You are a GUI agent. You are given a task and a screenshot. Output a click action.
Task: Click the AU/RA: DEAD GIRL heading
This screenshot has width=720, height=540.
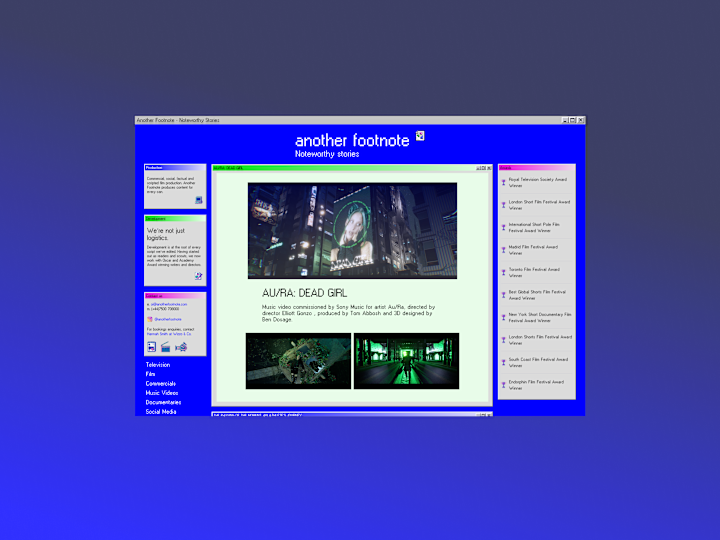pyautogui.click(x=304, y=293)
